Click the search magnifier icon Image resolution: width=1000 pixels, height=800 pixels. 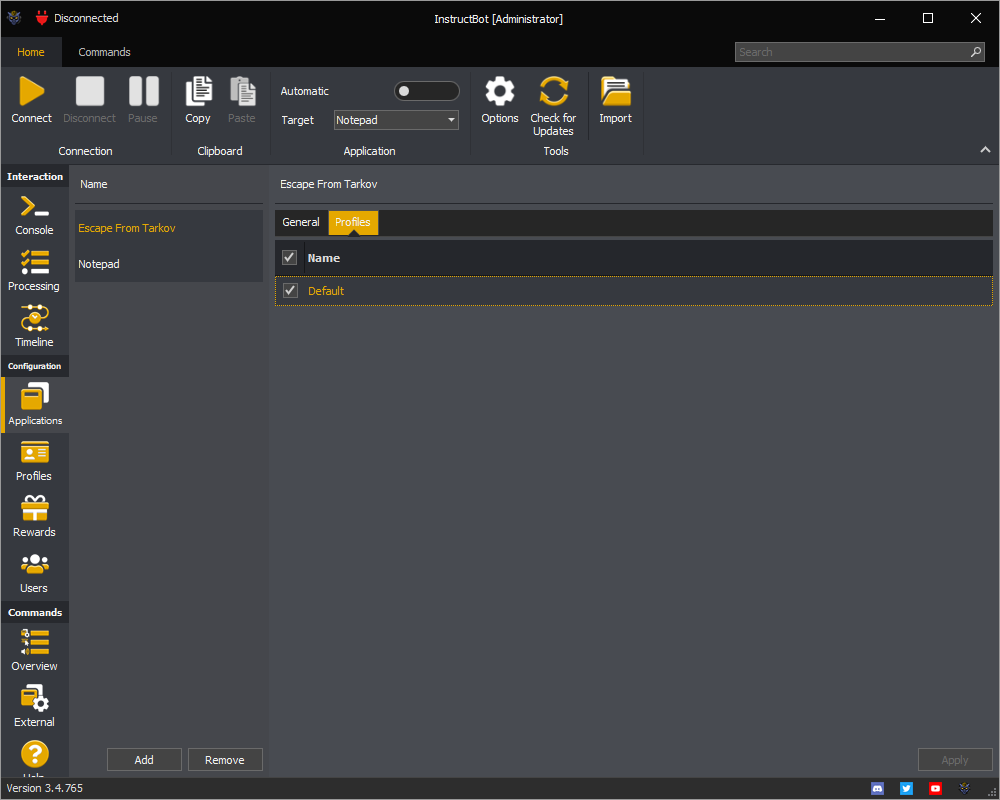(x=976, y=52)
